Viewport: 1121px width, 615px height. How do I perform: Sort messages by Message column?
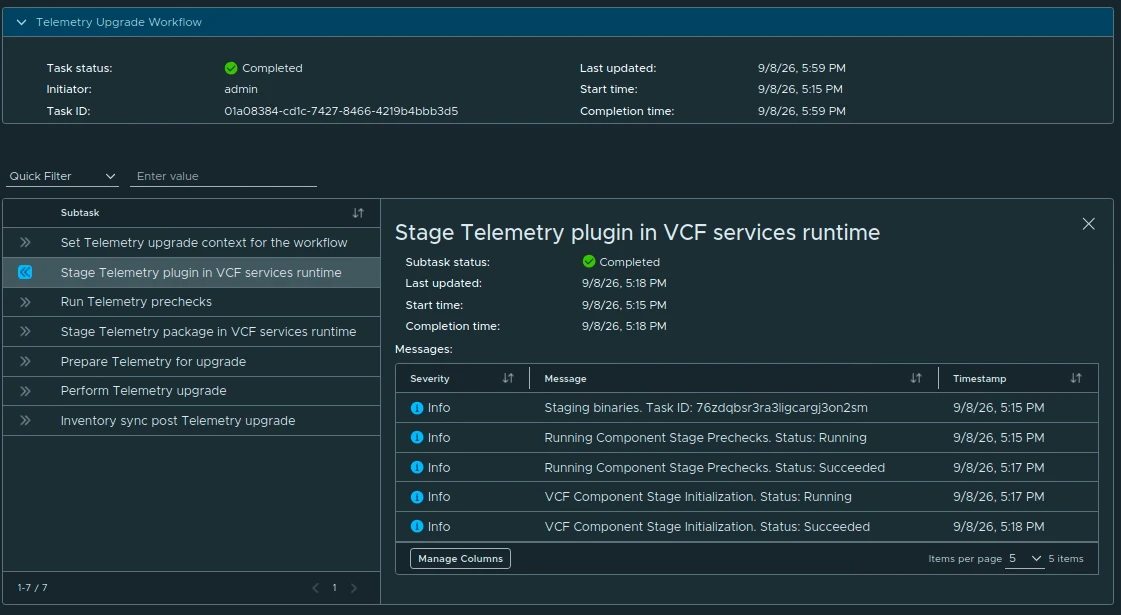pos(917,378)
